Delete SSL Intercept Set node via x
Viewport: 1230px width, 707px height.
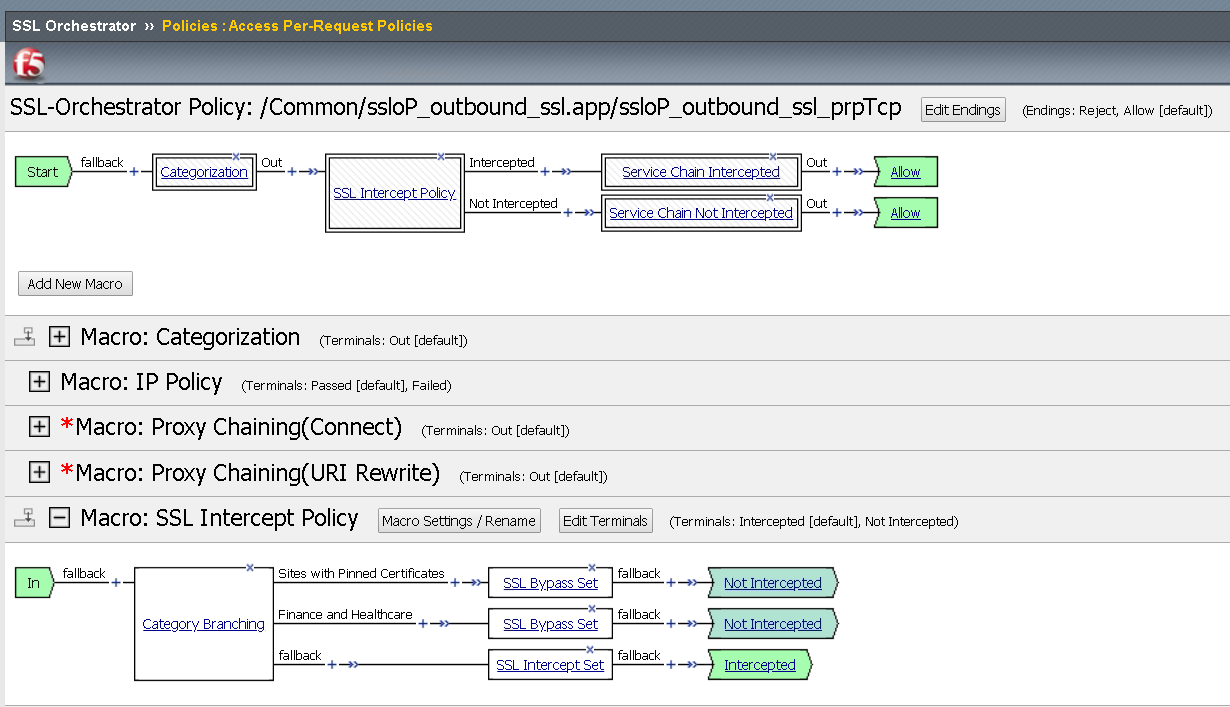[x=591, y=649]
